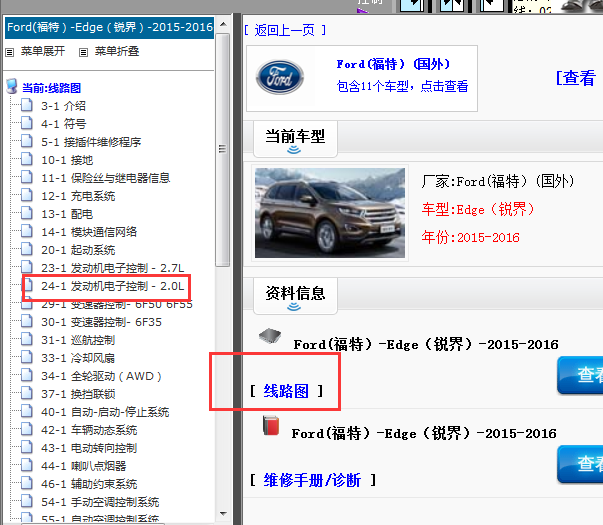Click page icon beside 46-1 辅助约束系统

27,483
